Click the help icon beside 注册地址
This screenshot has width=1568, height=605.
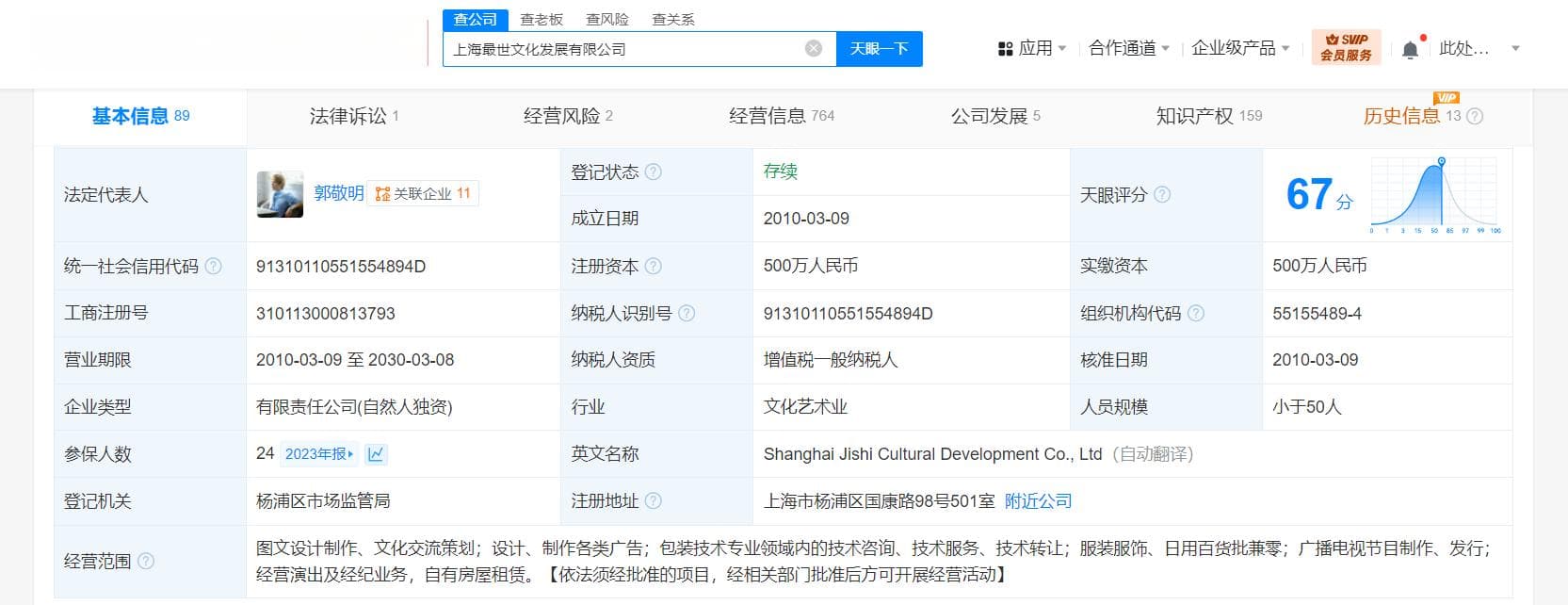pyautogui.click(x=653, y=500)
